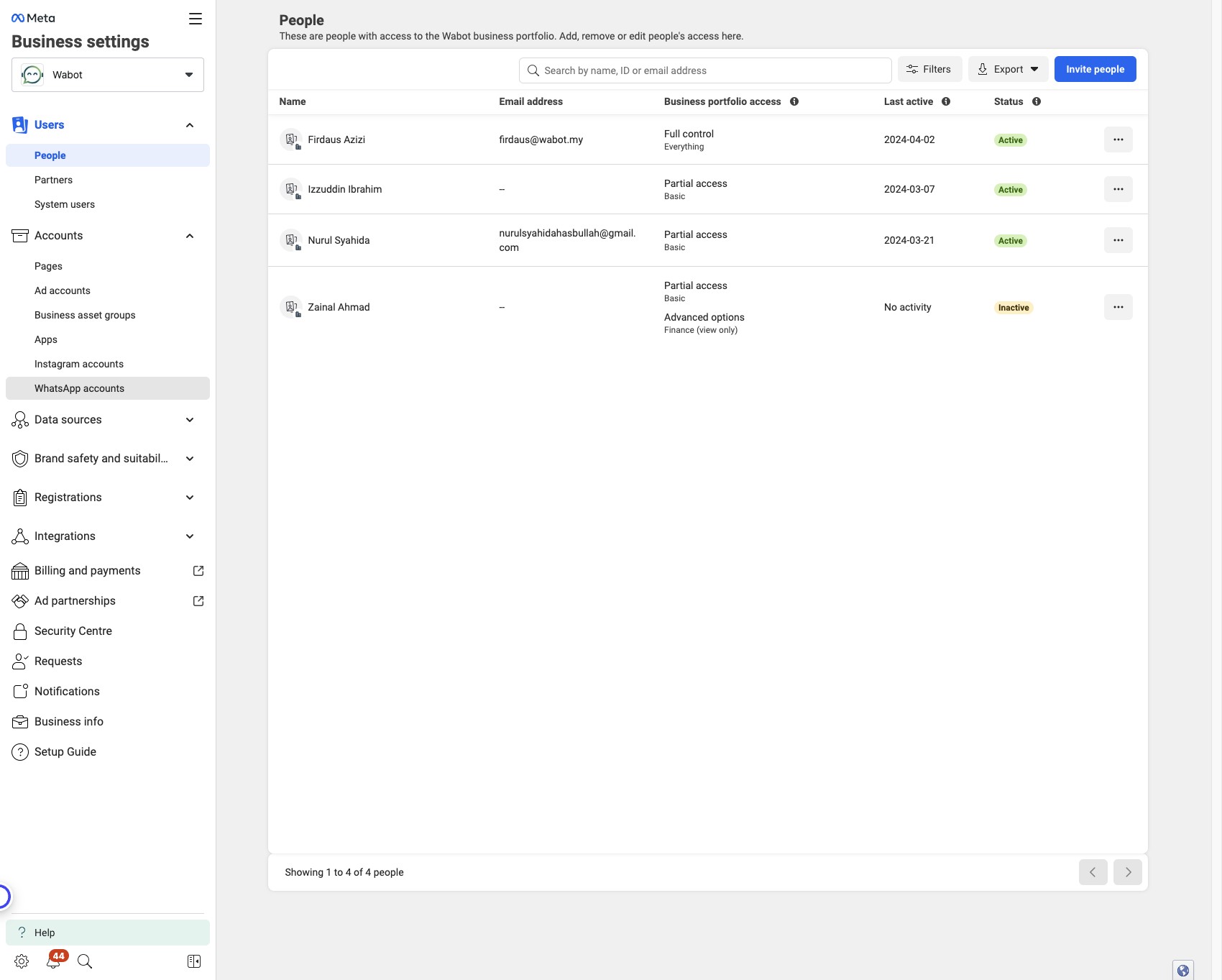The image size is (1222, 980).
Task: Click the Invite people button
Action: pos(1095,69)
